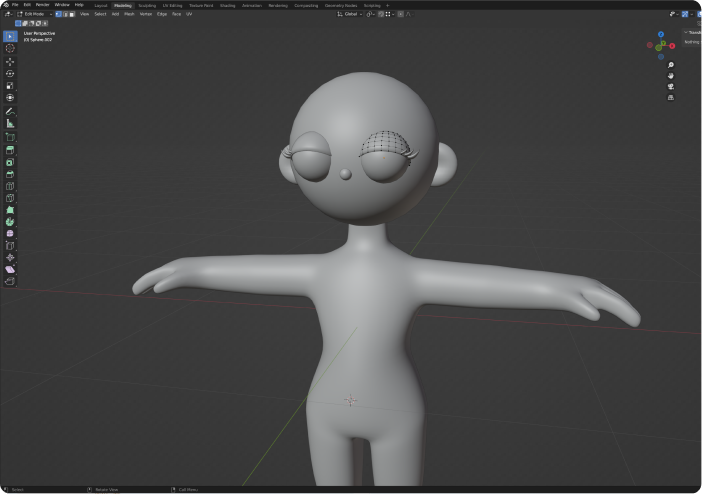
Task: Click the zoom magnifier viewport icon
Action: pyautogui.click(x=671, y=65)
